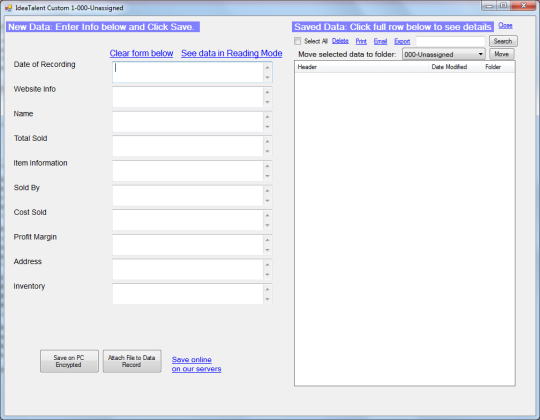Maximize the IdeaTalent window

click(x=503, y=6)
